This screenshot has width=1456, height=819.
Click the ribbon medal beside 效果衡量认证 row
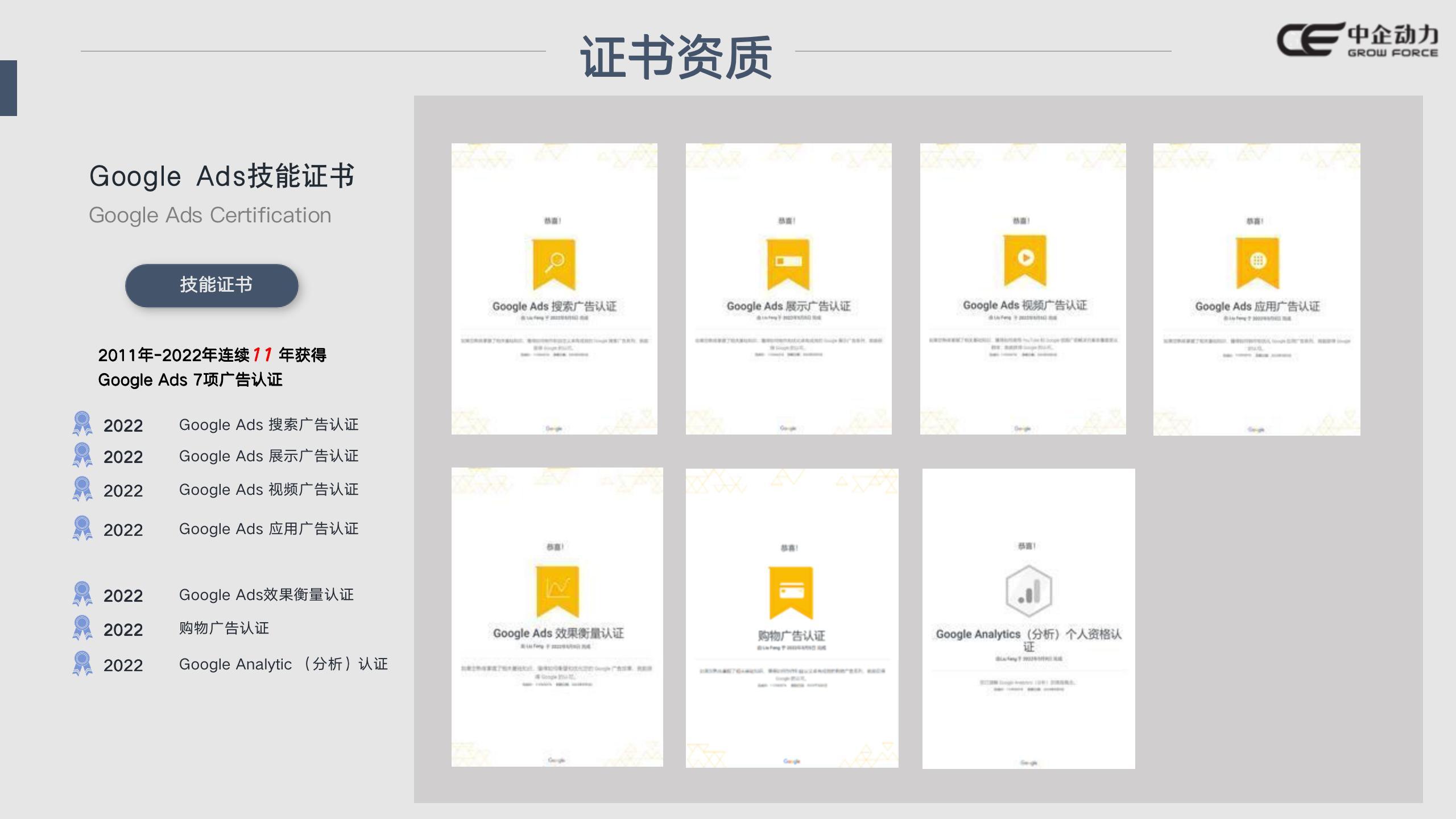click(x=82, y=594)
